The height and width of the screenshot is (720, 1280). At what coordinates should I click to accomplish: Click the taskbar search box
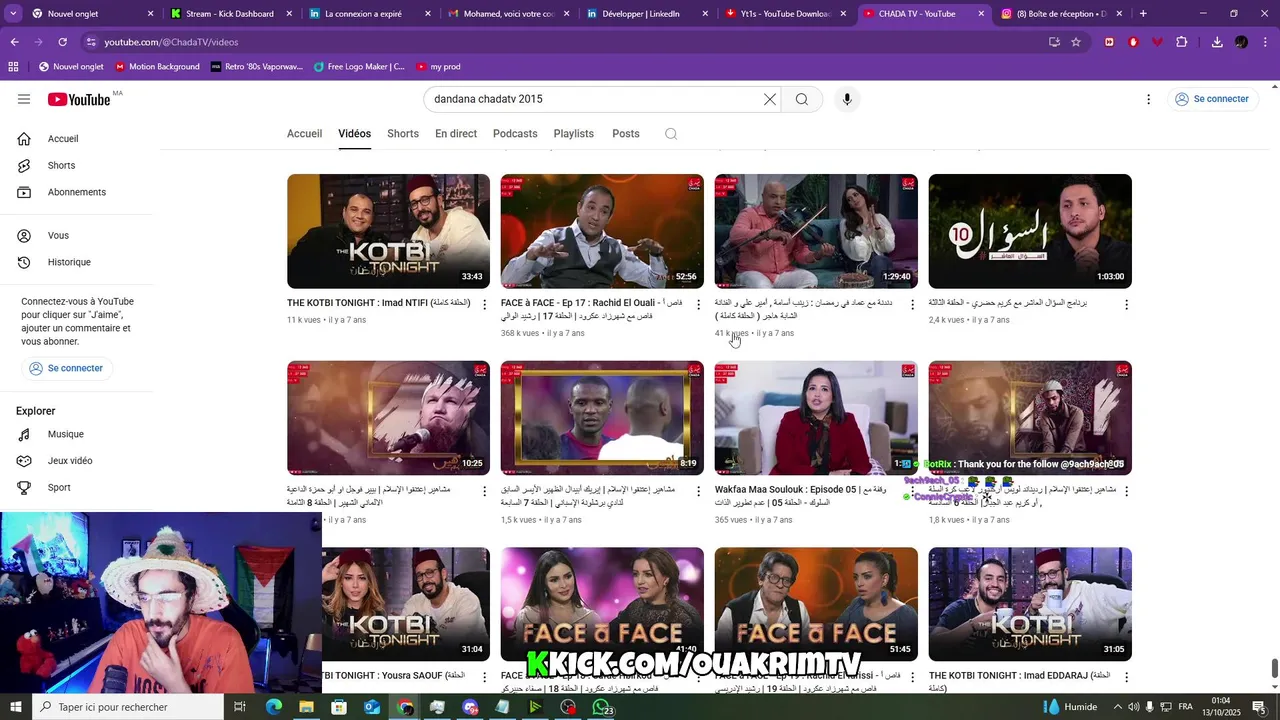coord(128,707)
